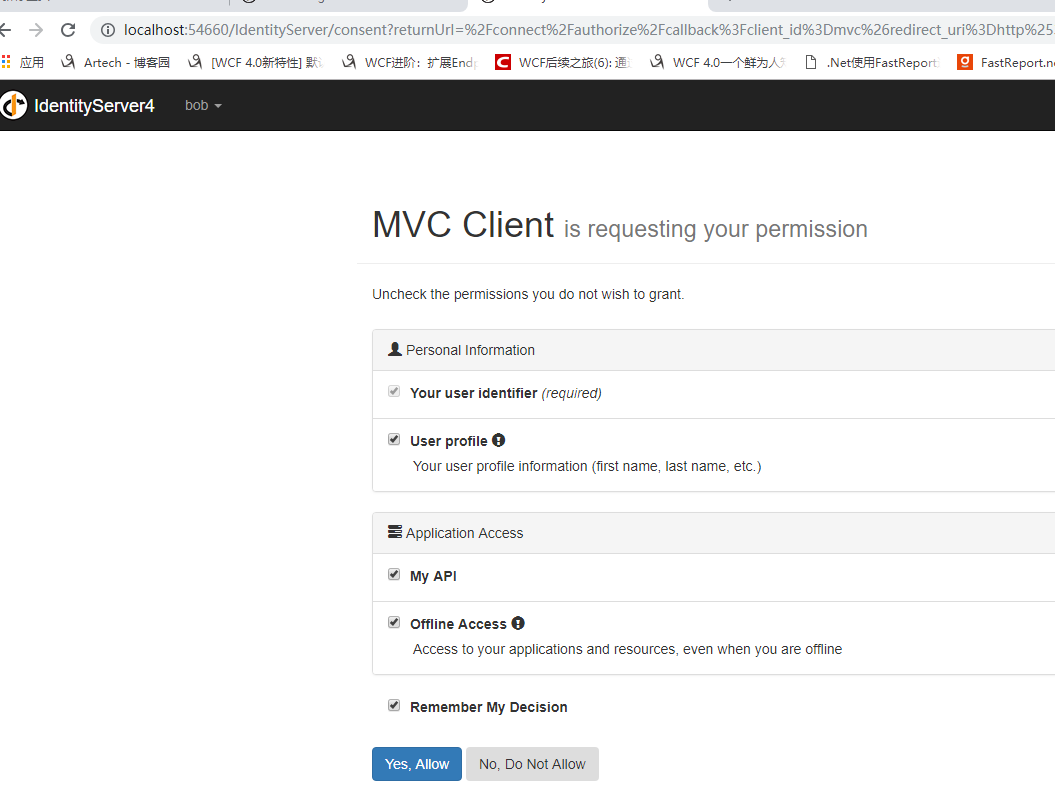Click the MVC Client heading
This screenshot has height=793, width=1055.
pyautogui.click(x=464, y=225)
